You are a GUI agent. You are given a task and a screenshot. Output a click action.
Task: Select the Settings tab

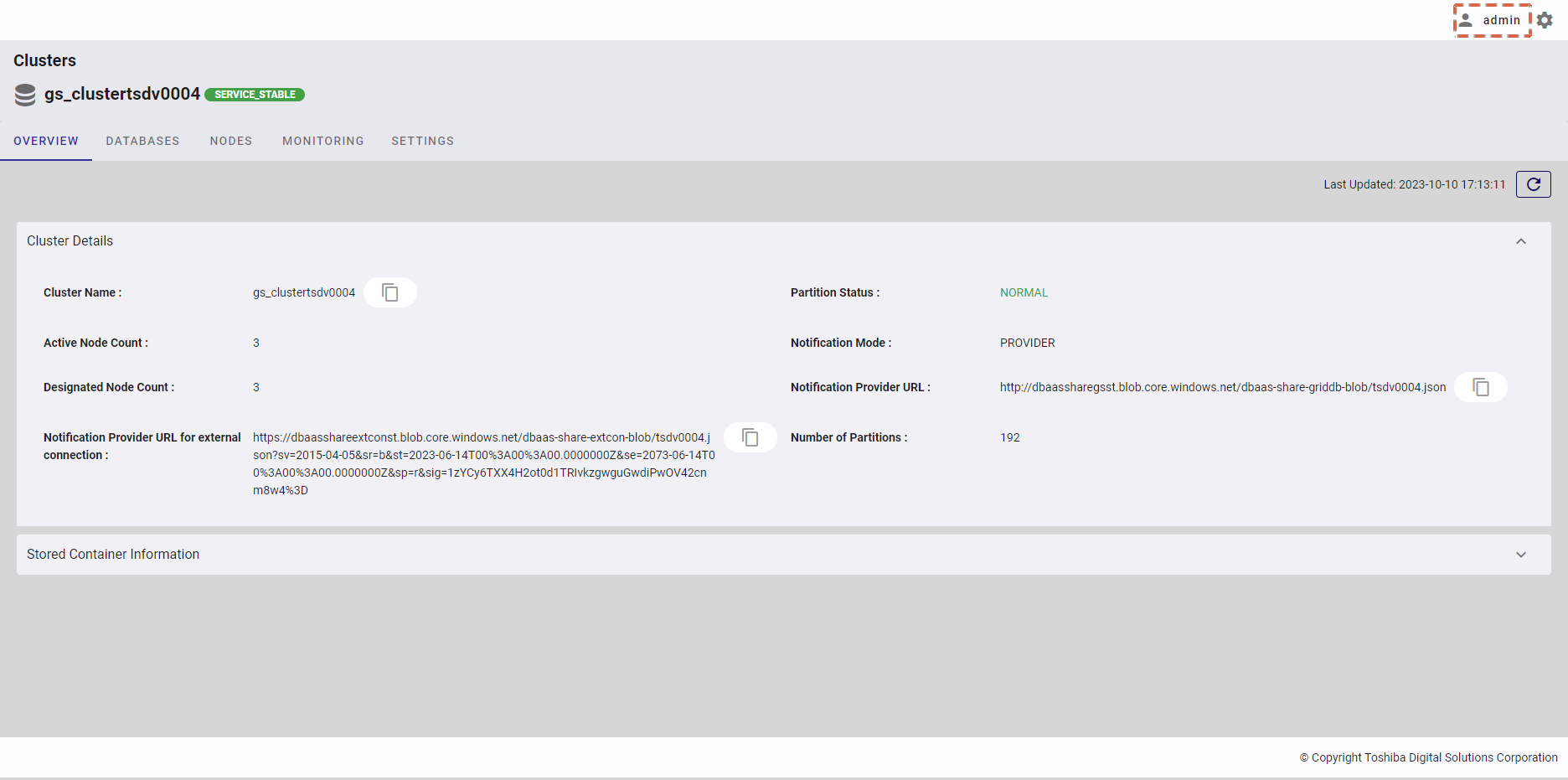coord(422,141)
